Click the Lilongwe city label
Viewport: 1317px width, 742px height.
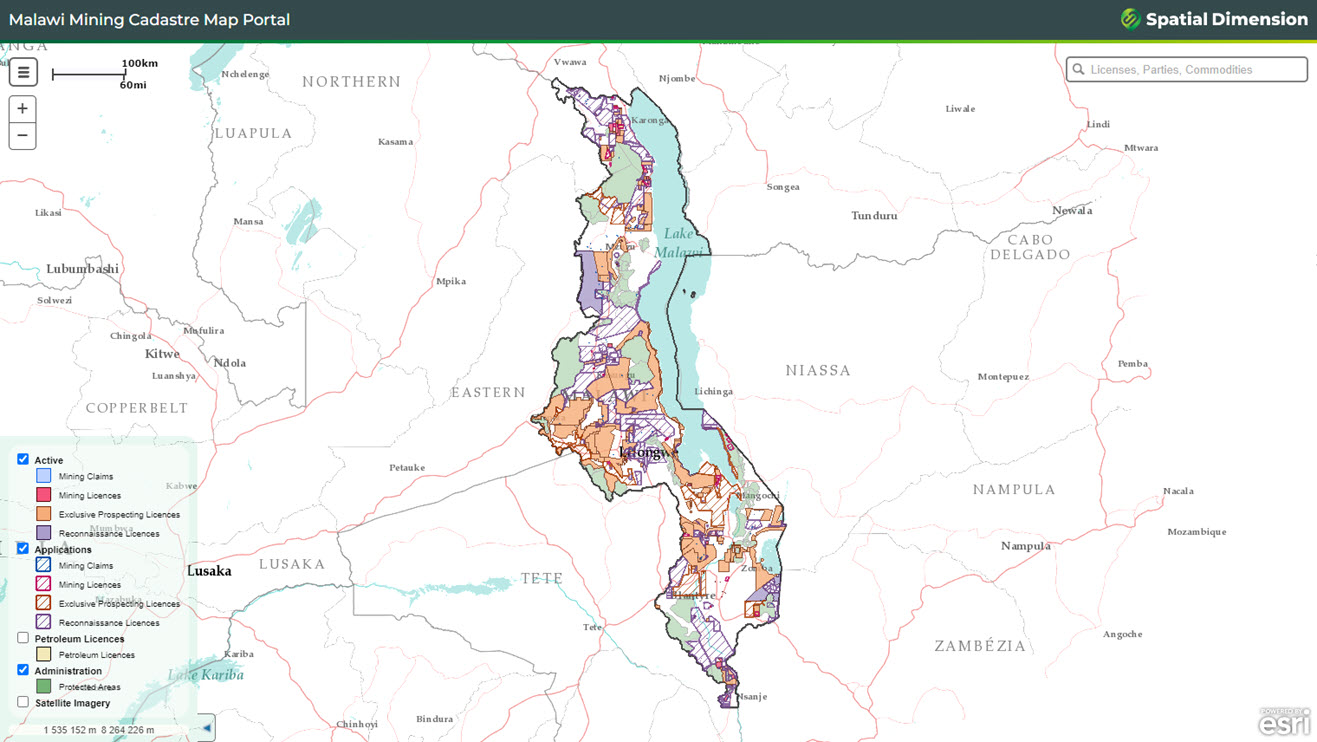click(648, 452)
